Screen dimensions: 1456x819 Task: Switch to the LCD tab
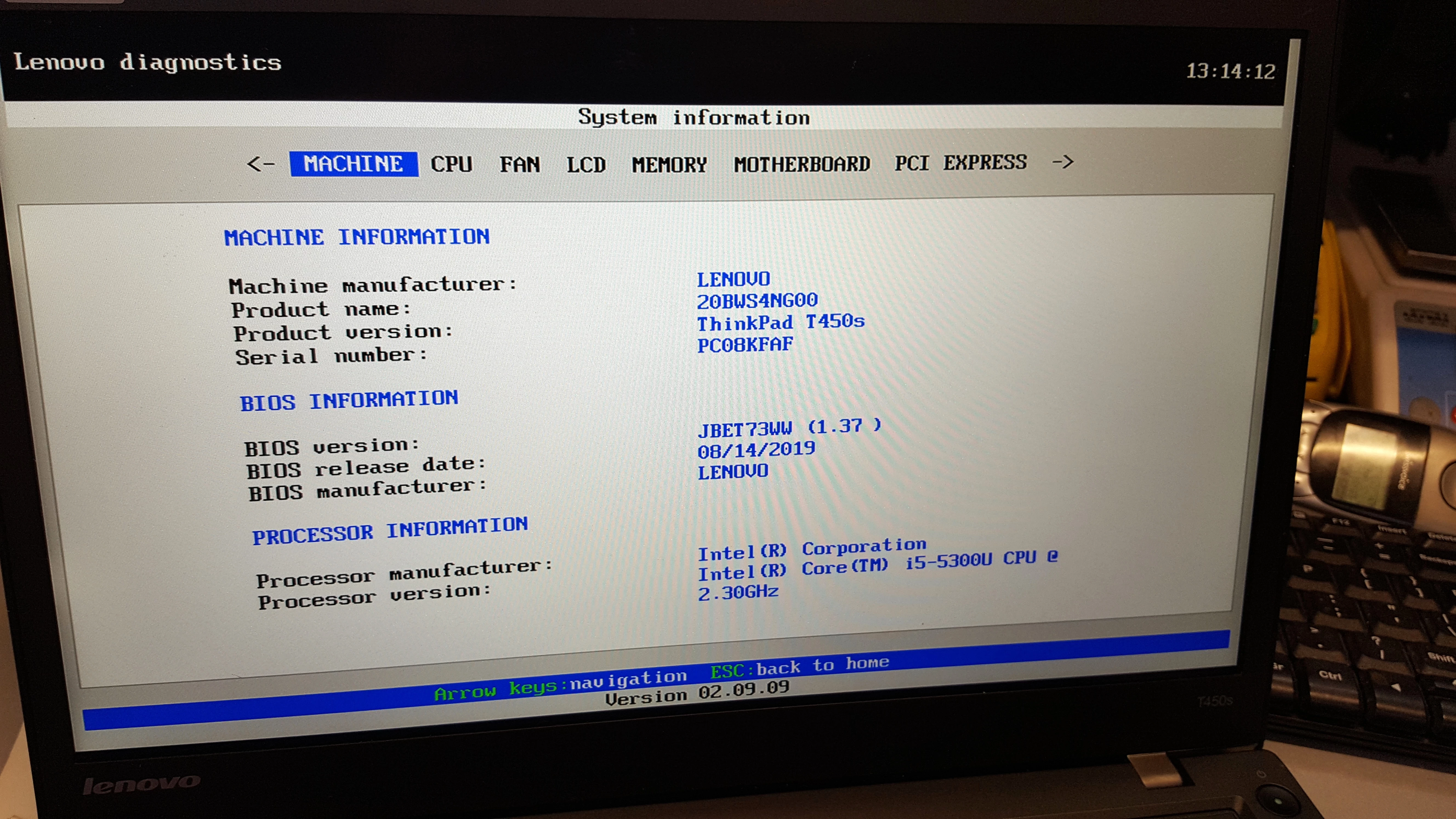tap(586, 164)
